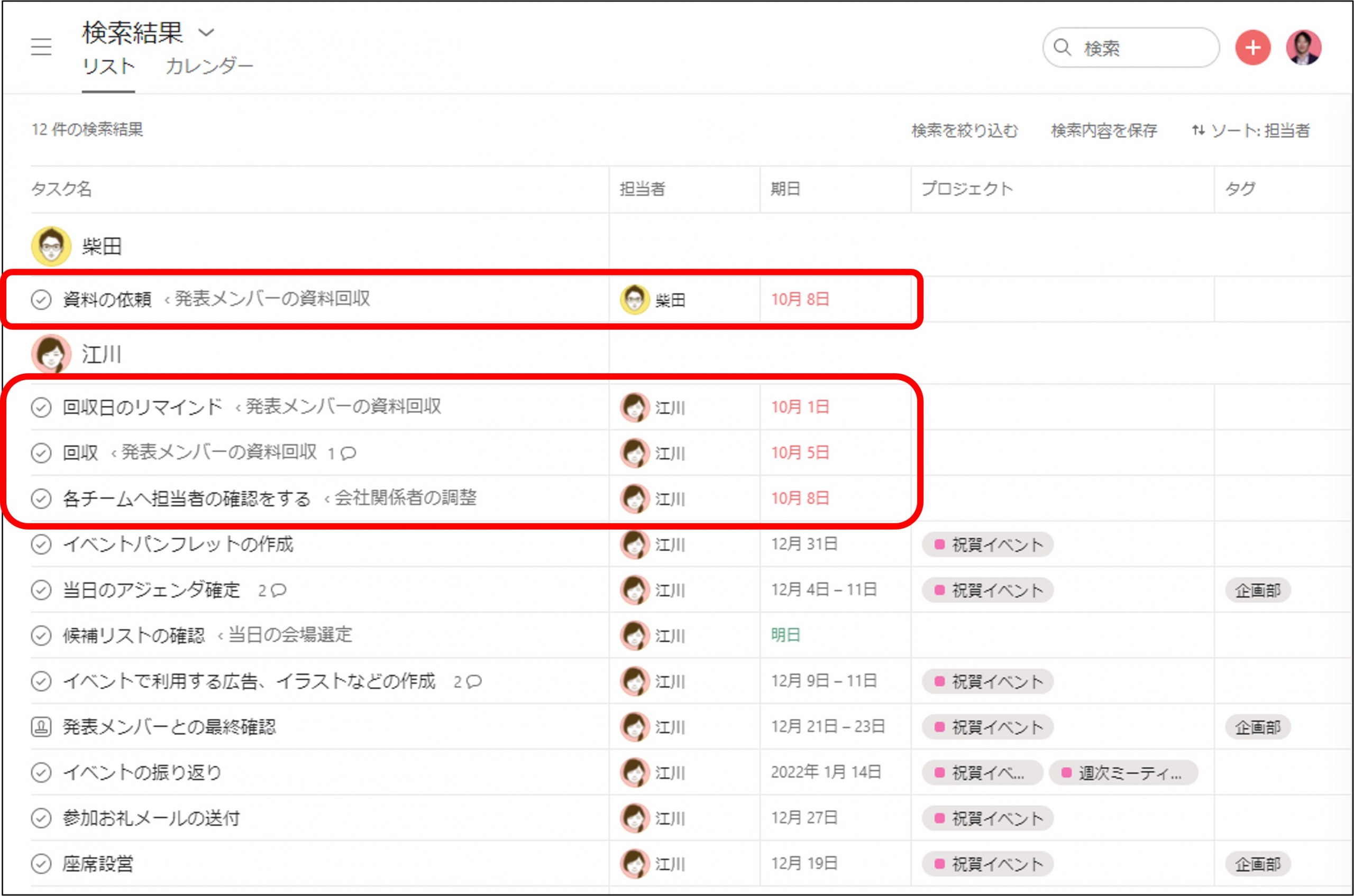Click due date 12月 21日 – 23日
The image size is (1354, 896).
point(827,726)
